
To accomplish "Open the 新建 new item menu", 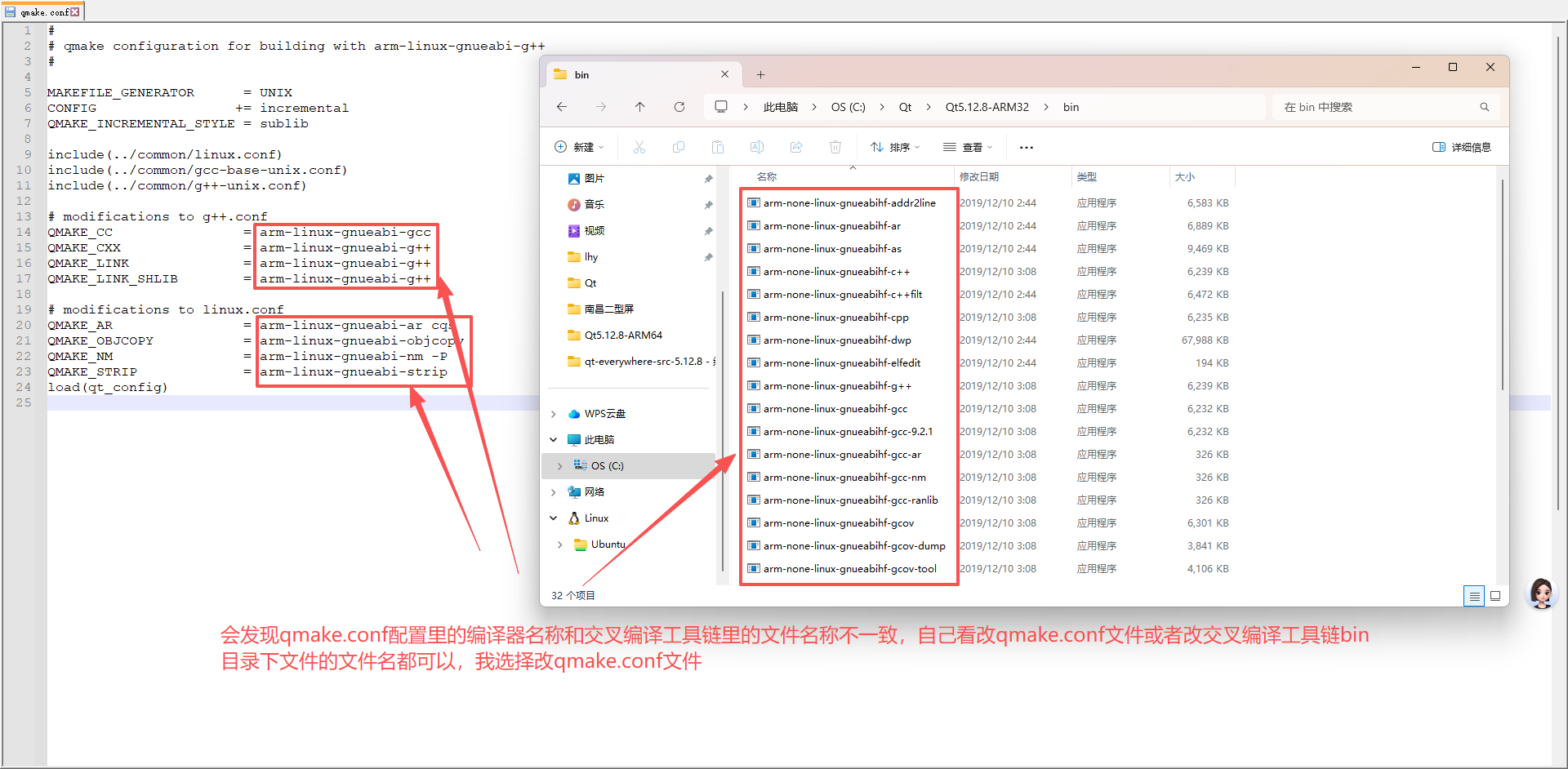I will tap(580, 147).
